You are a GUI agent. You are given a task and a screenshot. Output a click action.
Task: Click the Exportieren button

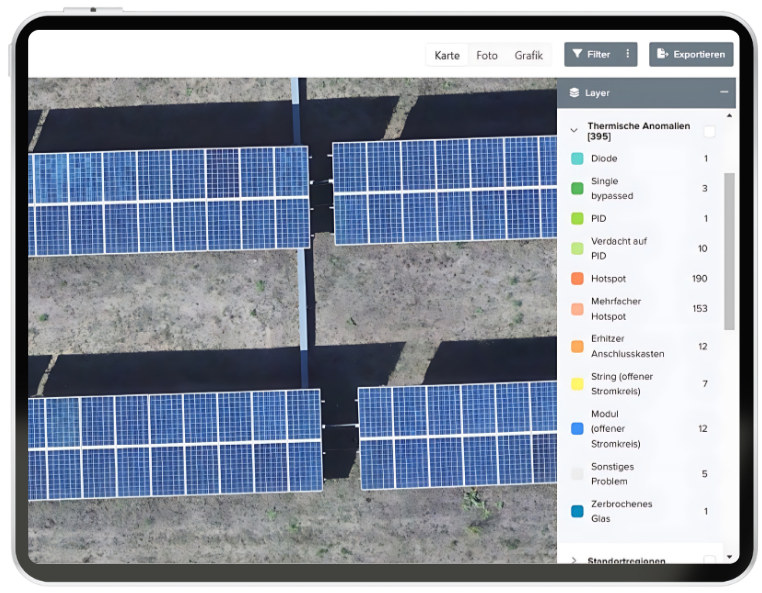point(691,54)
